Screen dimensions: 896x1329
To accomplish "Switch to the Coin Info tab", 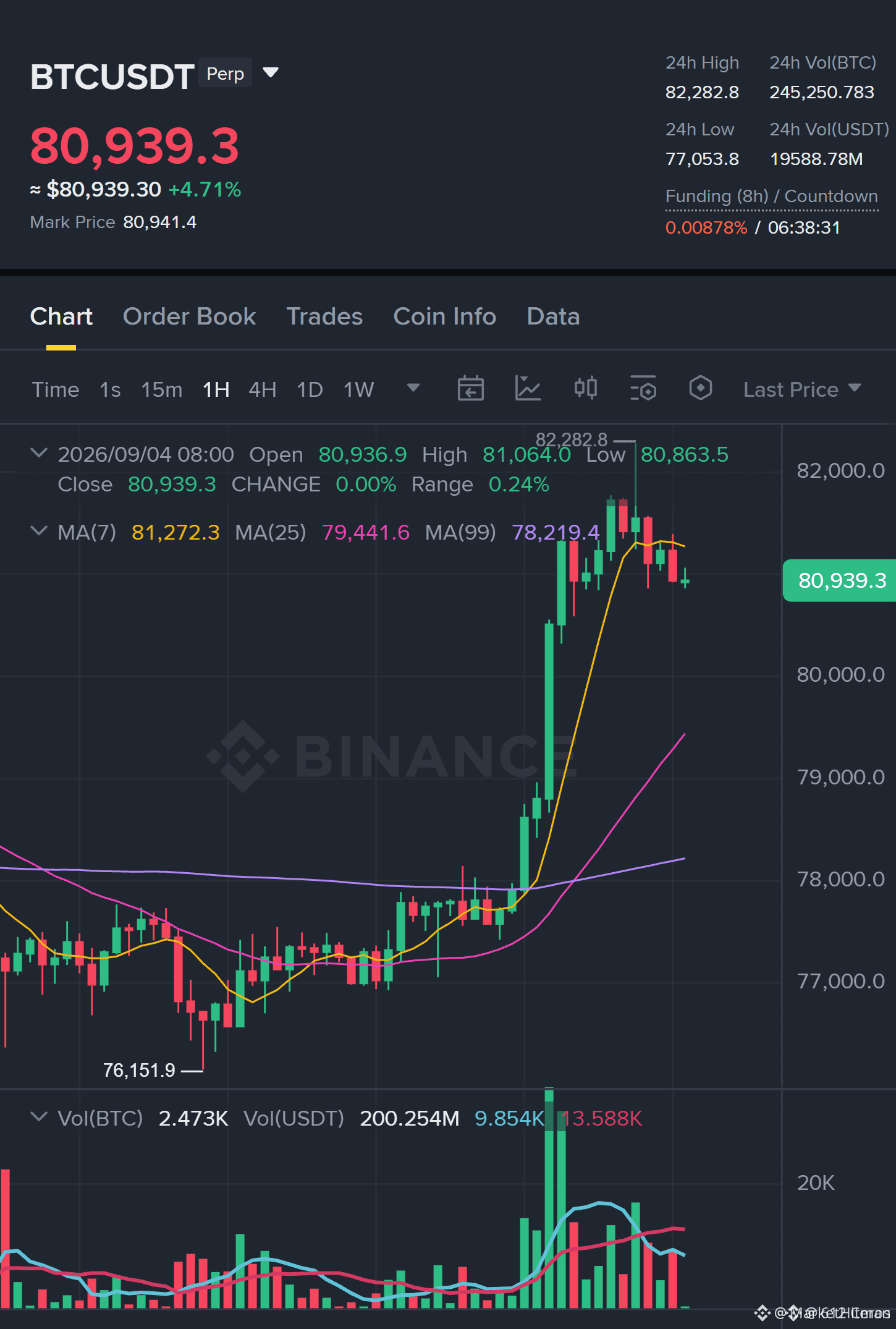I will (445, 316).
